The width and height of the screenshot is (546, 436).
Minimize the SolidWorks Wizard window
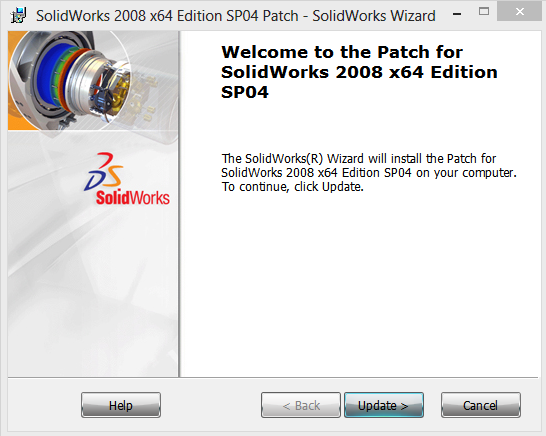pyautogui.click(x=457, y=14)
